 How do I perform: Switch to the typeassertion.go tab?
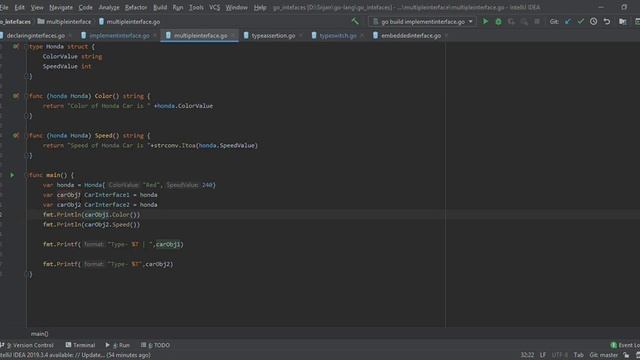pos(273,36)
